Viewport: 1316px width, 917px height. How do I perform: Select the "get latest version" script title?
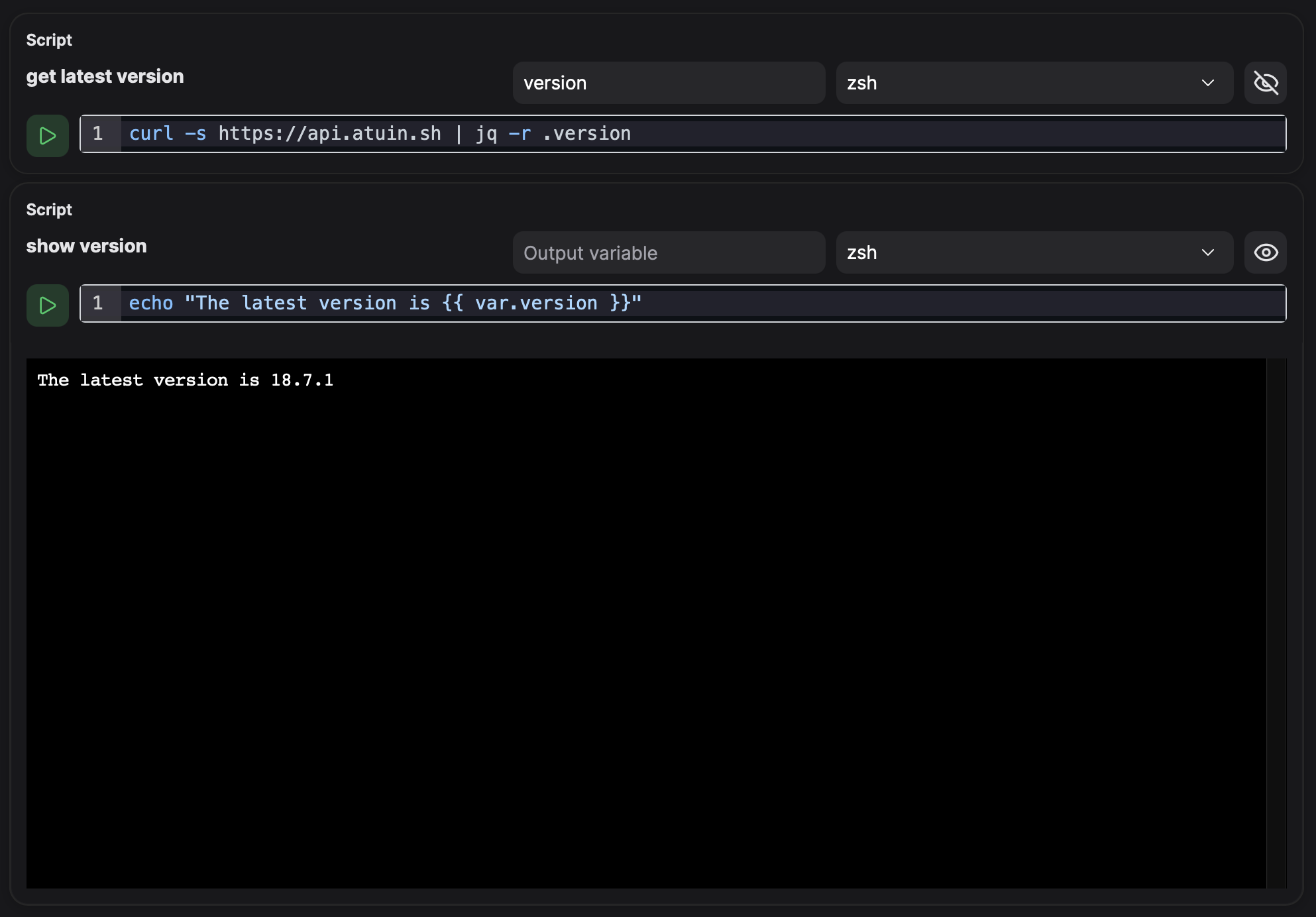[105, 76]
